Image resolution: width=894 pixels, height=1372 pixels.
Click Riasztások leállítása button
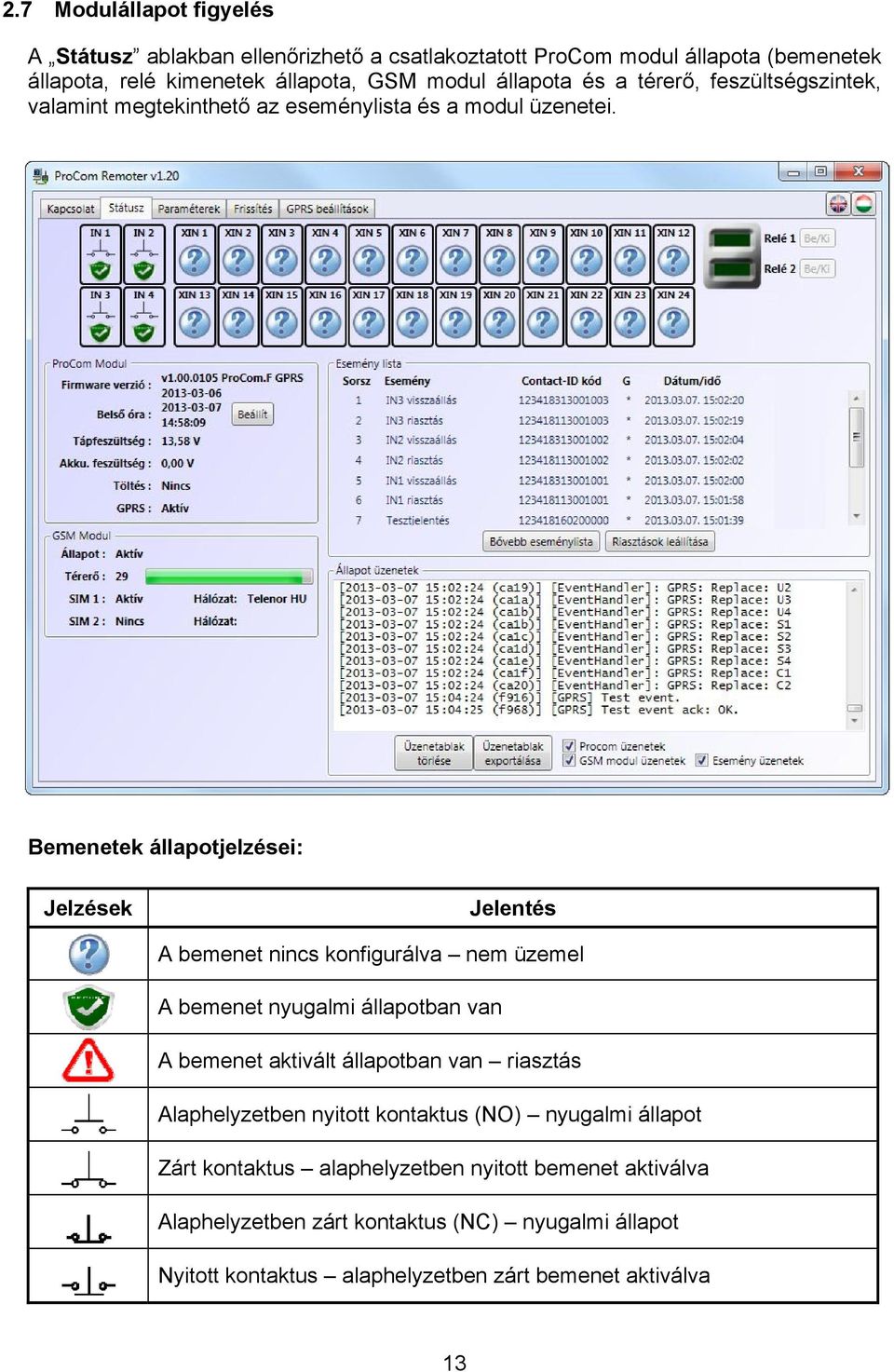[660, 541]
